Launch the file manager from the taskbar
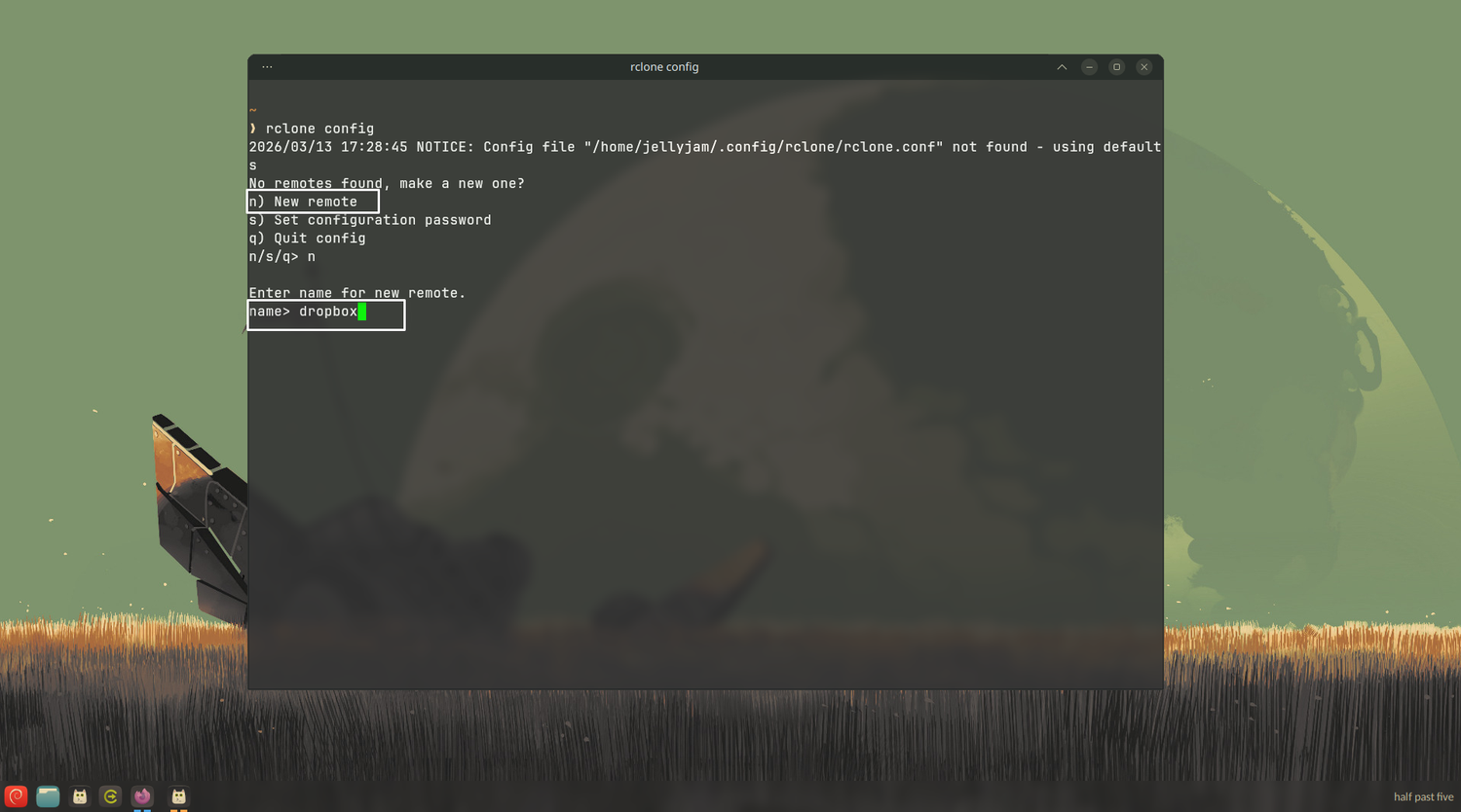1461x812 pixels. pos(48,796)
